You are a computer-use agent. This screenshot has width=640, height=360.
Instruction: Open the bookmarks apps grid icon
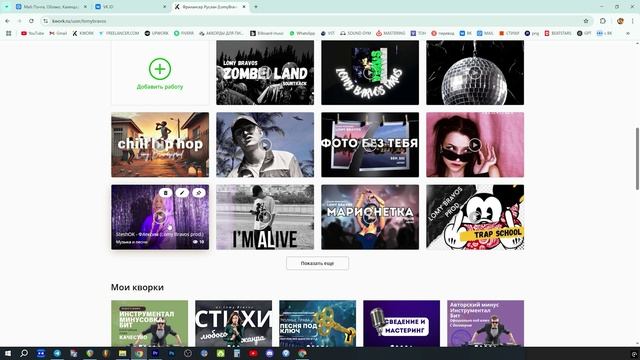9,33
